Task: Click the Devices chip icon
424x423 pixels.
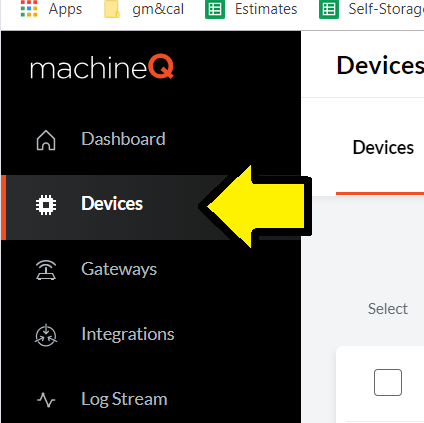Action: [x=46, y=205]
